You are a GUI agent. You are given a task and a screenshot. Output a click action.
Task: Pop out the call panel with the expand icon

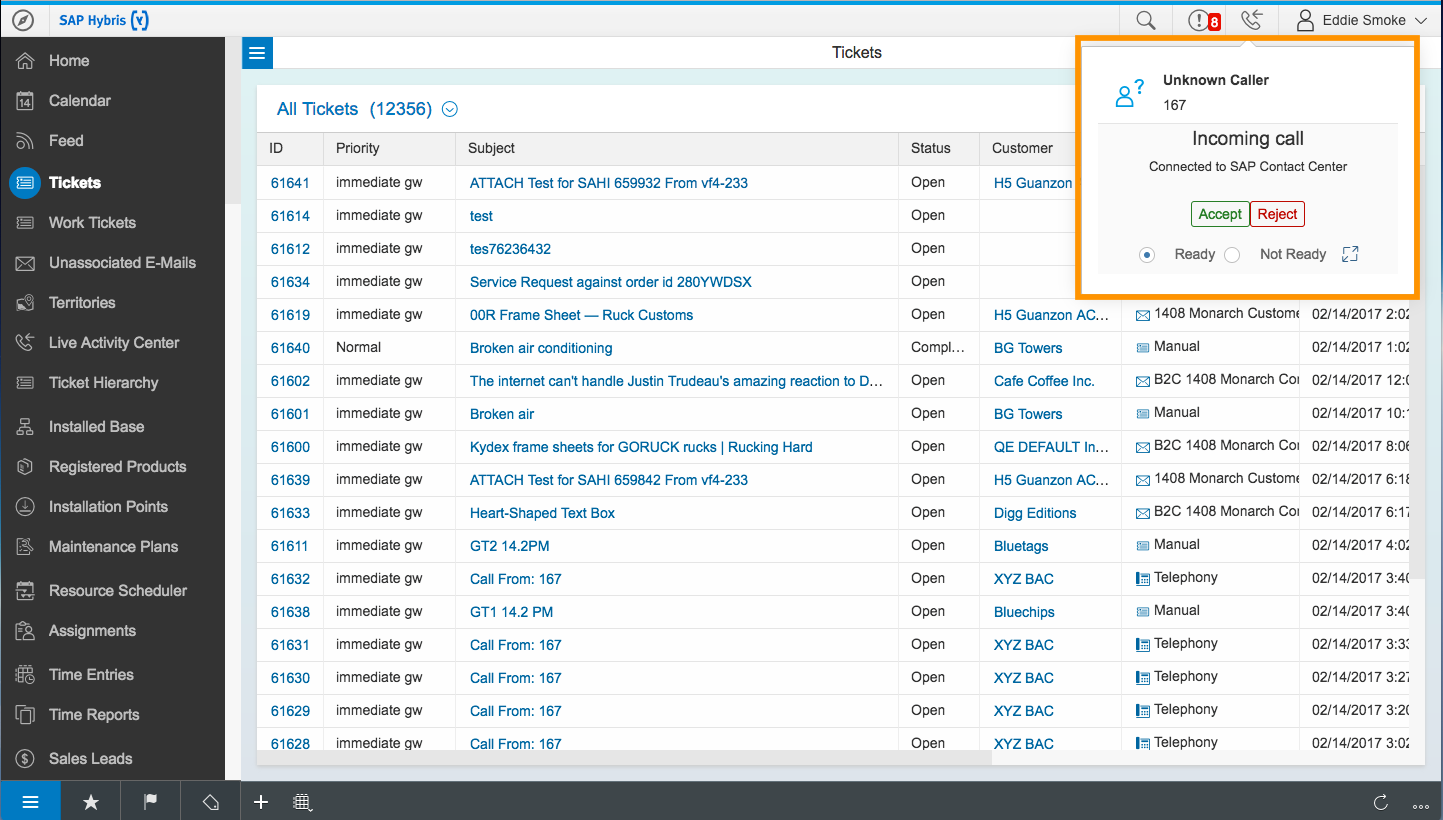(x=1350, y=254)
